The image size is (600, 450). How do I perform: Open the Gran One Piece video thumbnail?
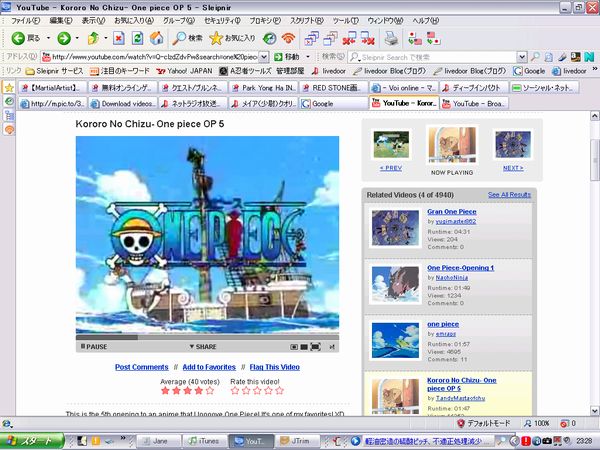pos(394,224)
